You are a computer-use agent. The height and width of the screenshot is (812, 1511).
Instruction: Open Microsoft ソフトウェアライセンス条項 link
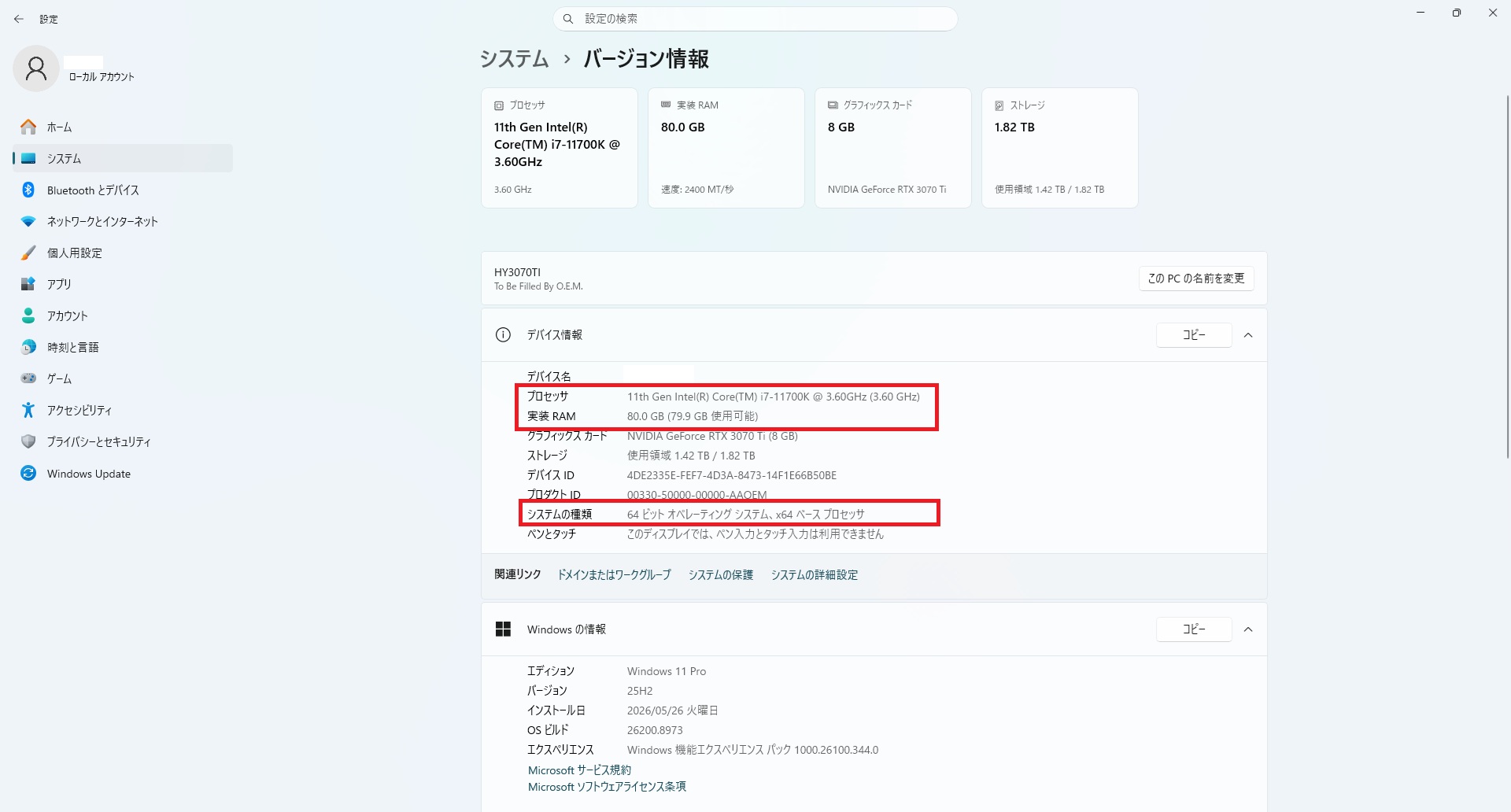pos(607,787)
